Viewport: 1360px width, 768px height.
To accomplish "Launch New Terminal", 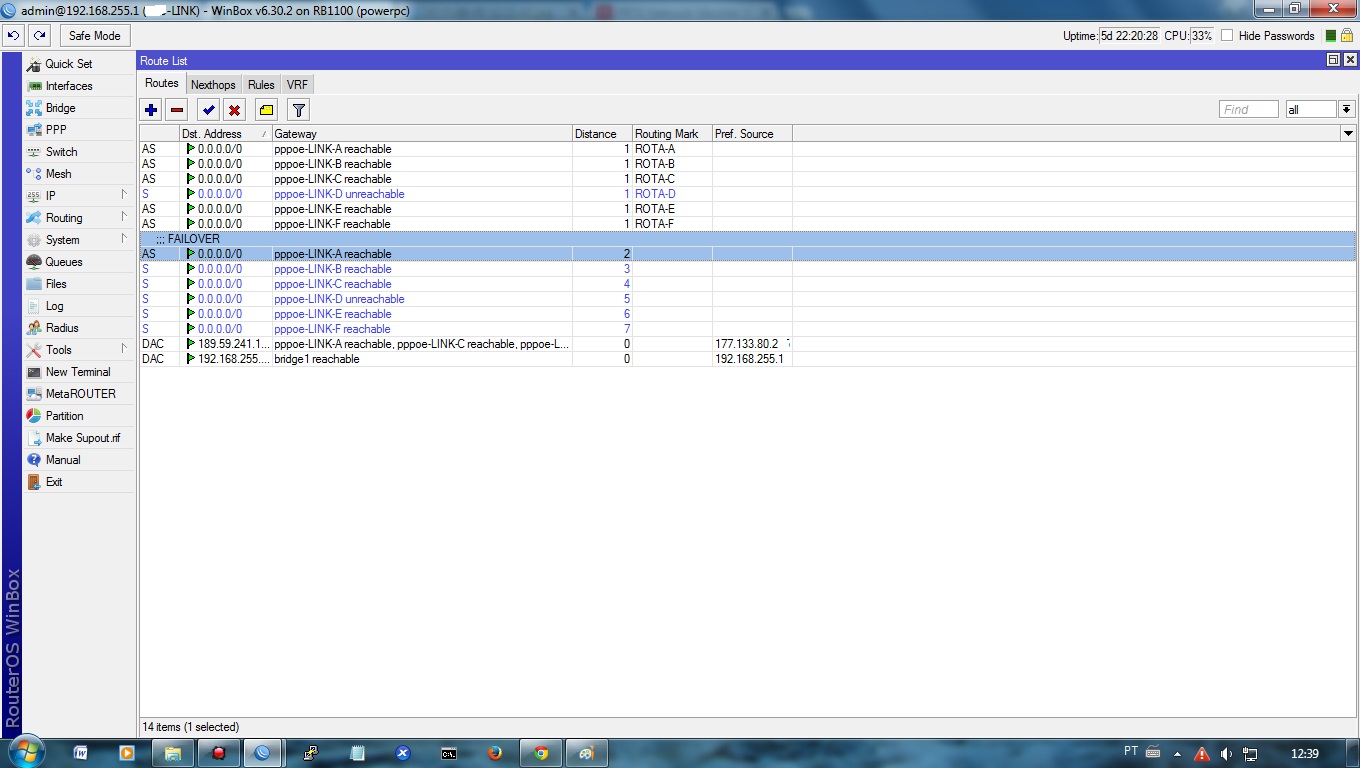I will (x=79, y=372).
